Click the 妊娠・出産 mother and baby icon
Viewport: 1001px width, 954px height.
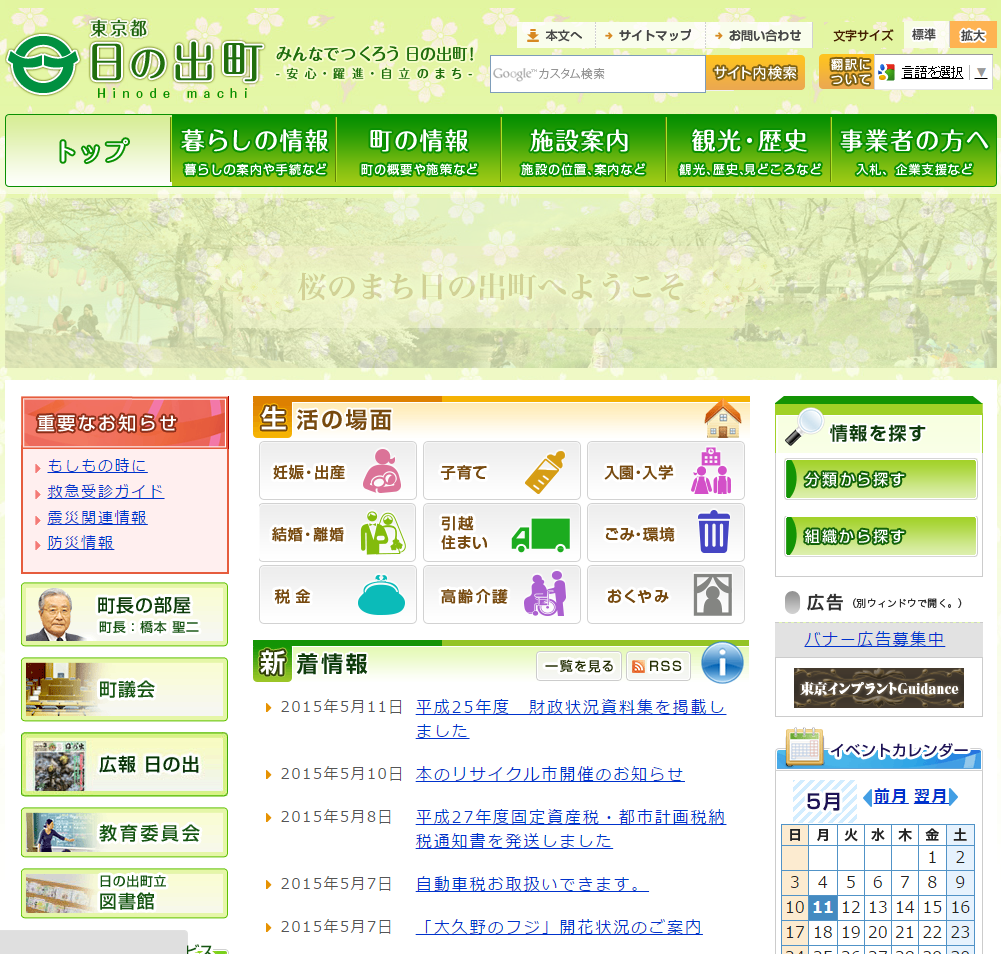[x=384, y=470]
